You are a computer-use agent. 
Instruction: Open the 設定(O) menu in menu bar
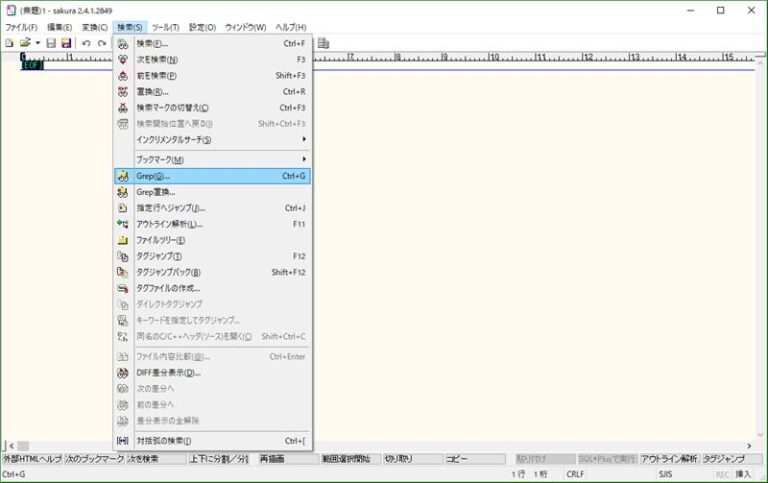(203, 27)
